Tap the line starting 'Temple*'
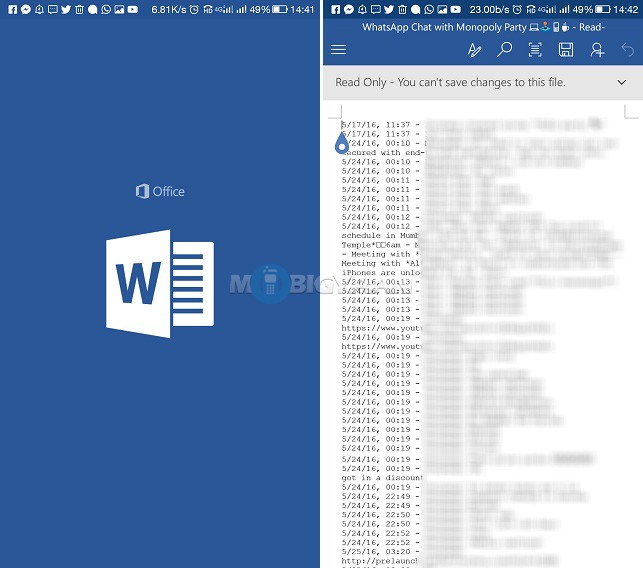 pos(380,245)
